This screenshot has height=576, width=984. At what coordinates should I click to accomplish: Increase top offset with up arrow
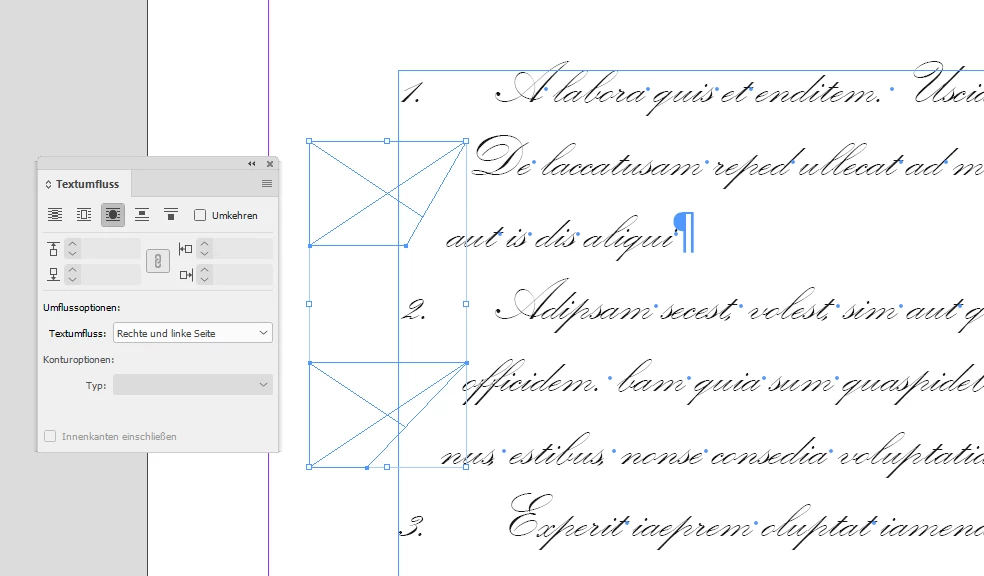click(72, 244)
